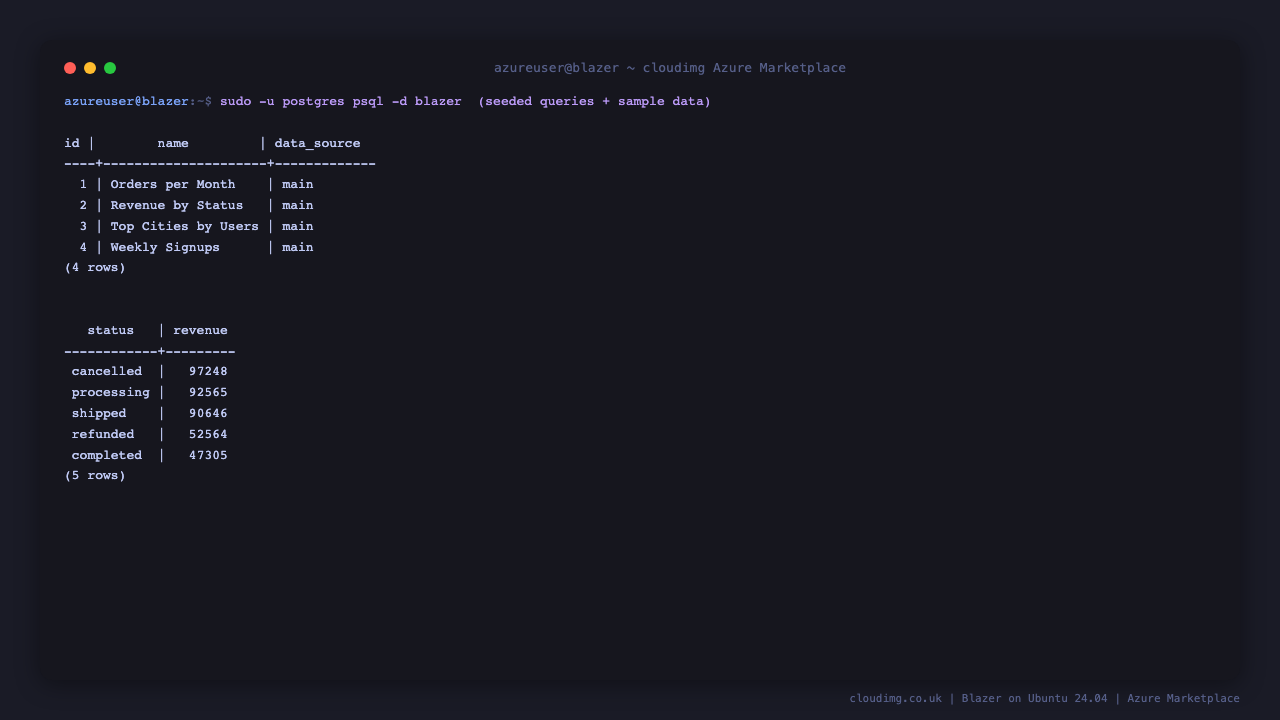Click the 'id' column header
The image size is (1280, 720).
pos(72,143)
